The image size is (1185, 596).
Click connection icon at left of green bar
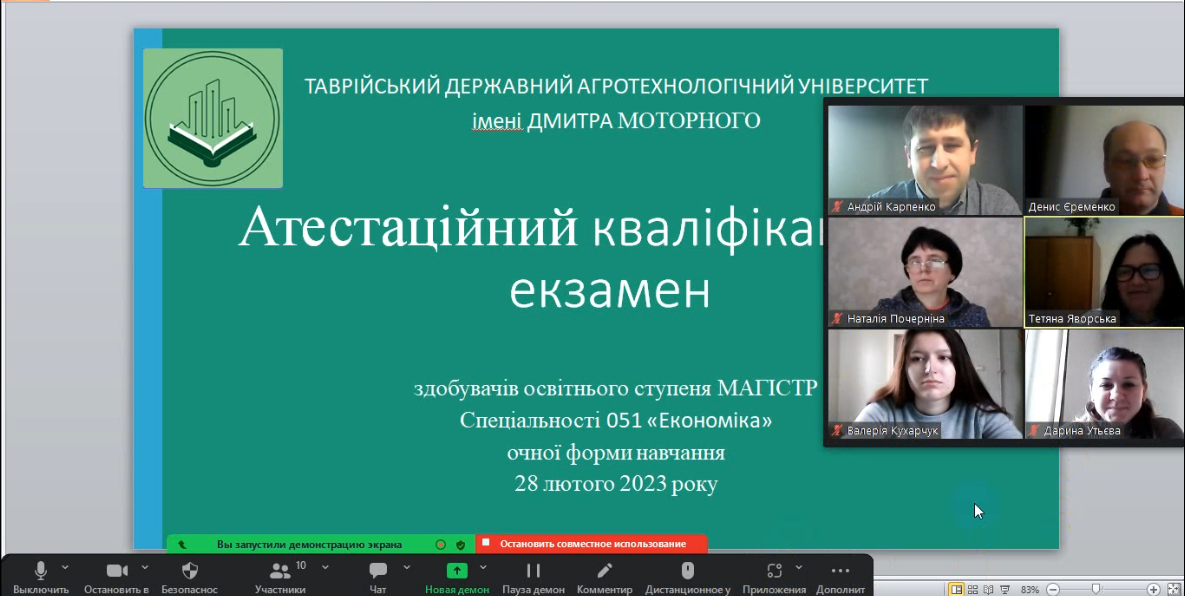[x=181, y=544]
